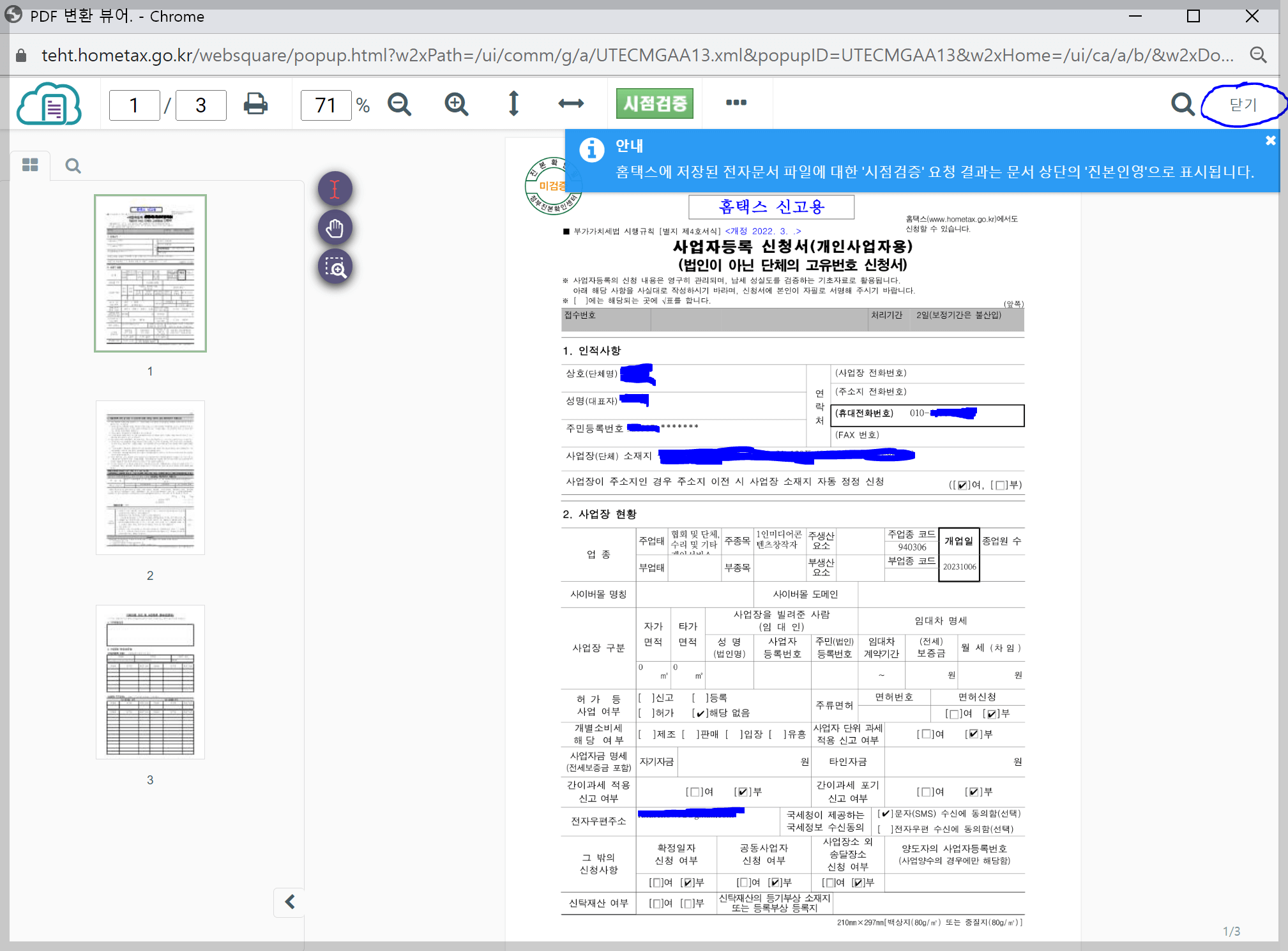Select the text selection cursor tool
The width and height of the screenshot is (1288, 951).
[335, 189]
